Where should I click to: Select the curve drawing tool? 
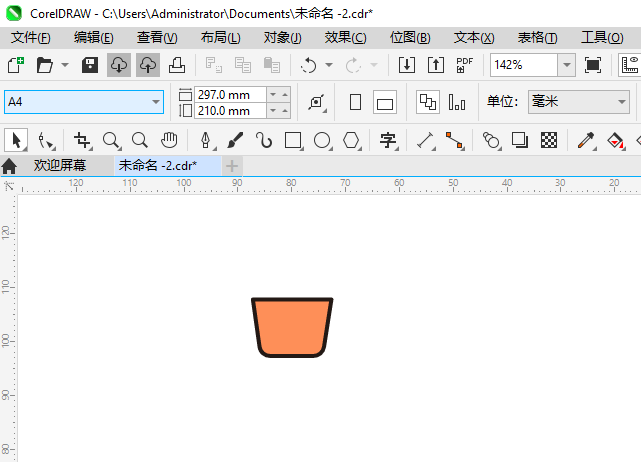pyautogui.click(x=264, y=140)
